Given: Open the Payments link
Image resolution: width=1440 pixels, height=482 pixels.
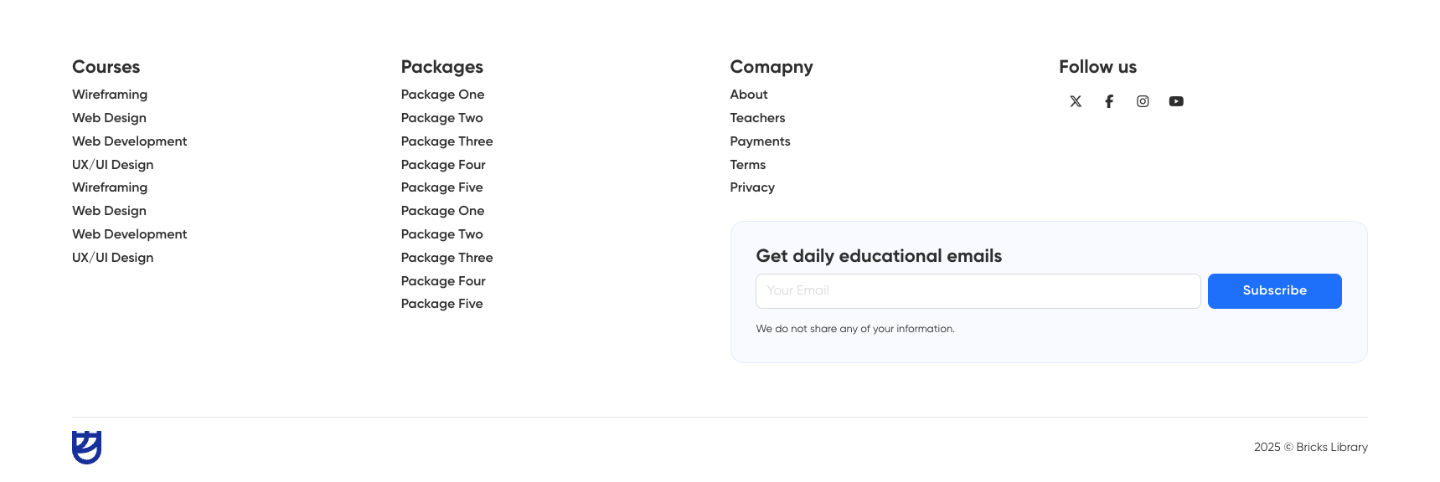Looking at the screenshot, I should 760,141.
